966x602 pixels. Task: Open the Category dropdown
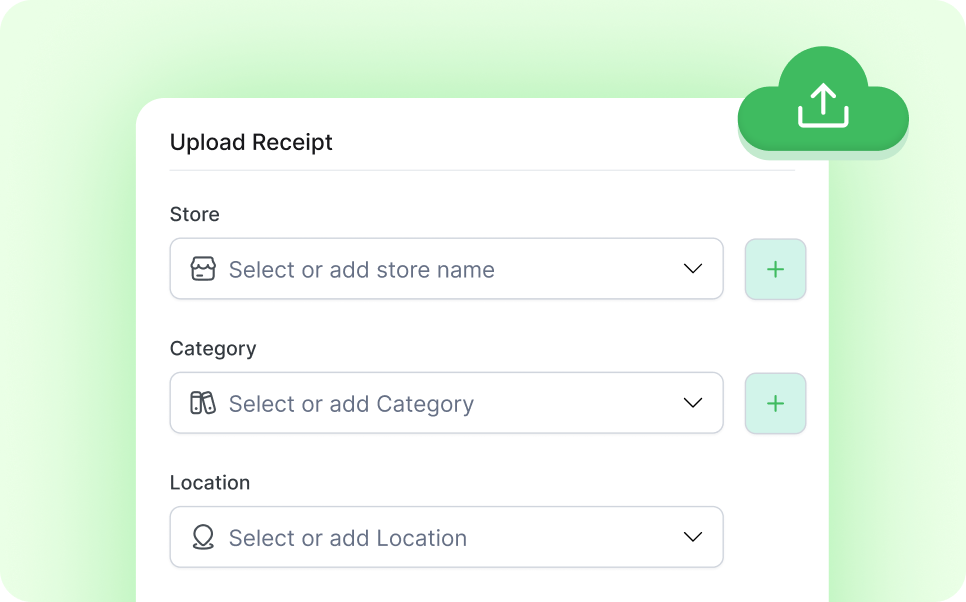pos(692,403)
